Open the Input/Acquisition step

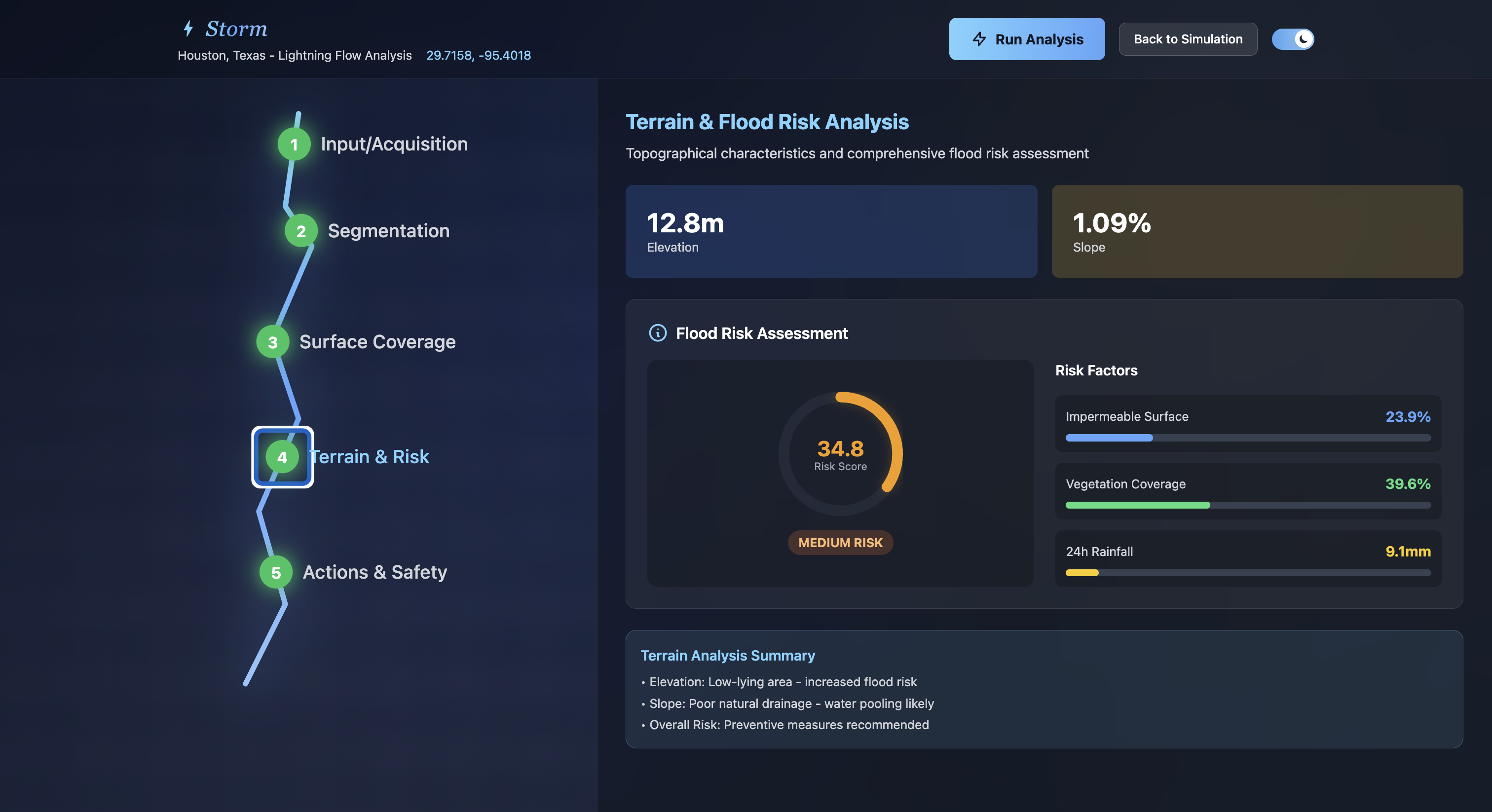click(x=394, y=144)
